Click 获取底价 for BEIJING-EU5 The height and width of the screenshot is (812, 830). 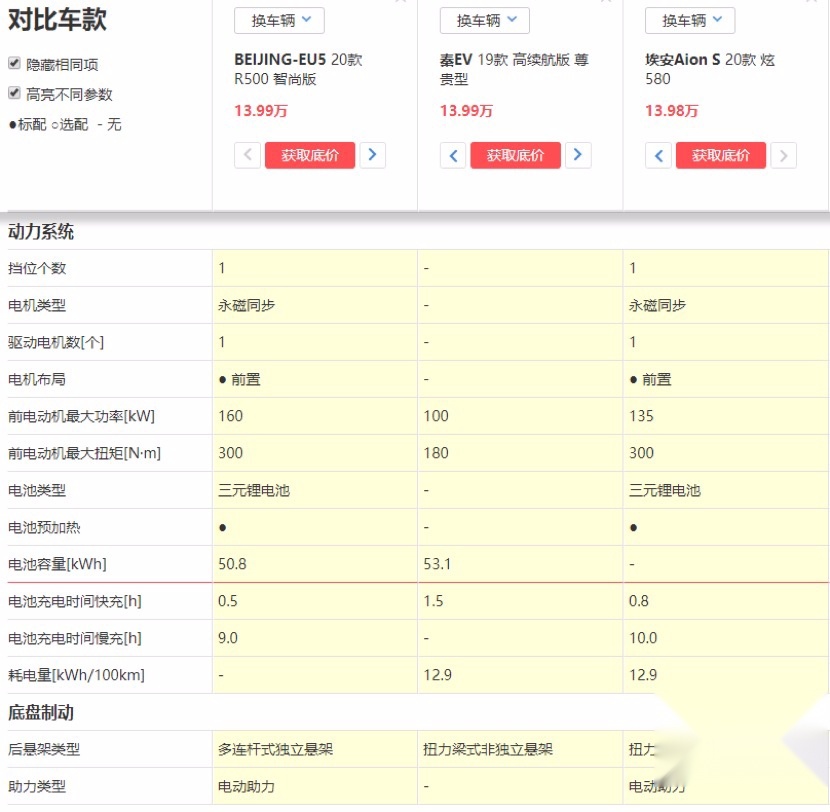tap(310, 155)
